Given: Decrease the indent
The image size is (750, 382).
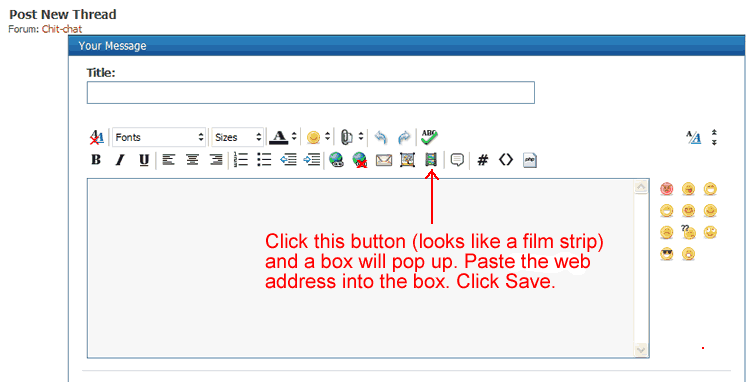Looking at the screenshot, I should pyautogui.click(x=288, y=160).
